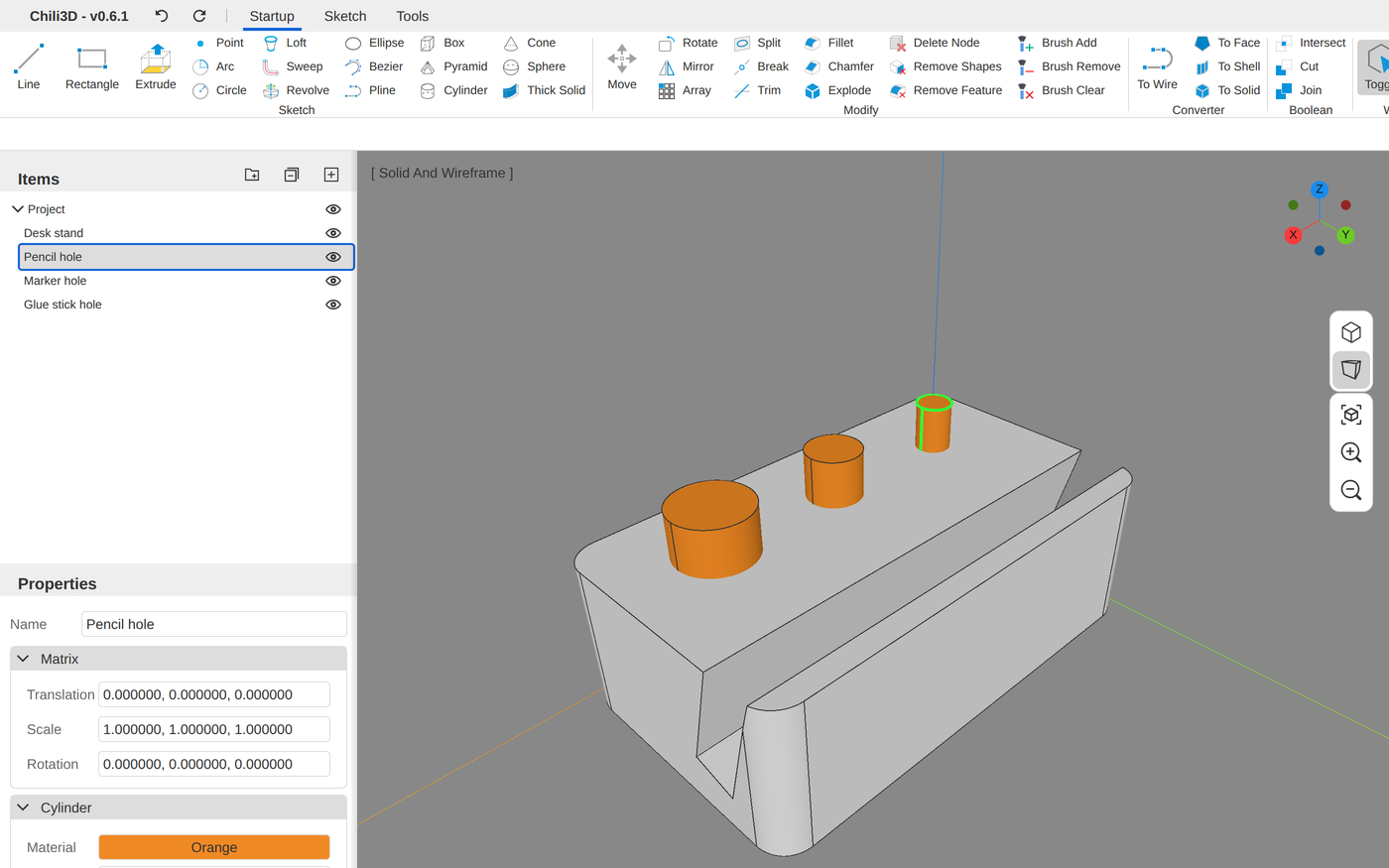Create a Cylinder primitive

453,90
